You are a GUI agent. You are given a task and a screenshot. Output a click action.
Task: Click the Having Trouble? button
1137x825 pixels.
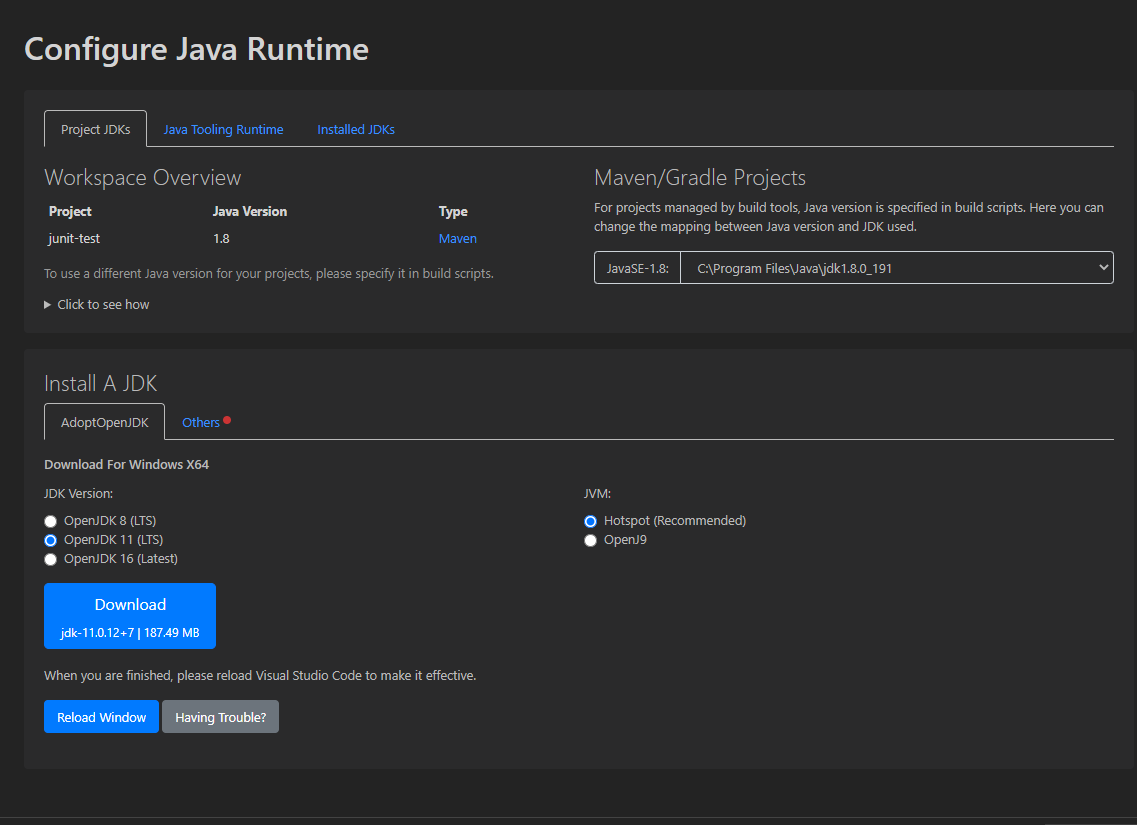click(x=220, y=716)
